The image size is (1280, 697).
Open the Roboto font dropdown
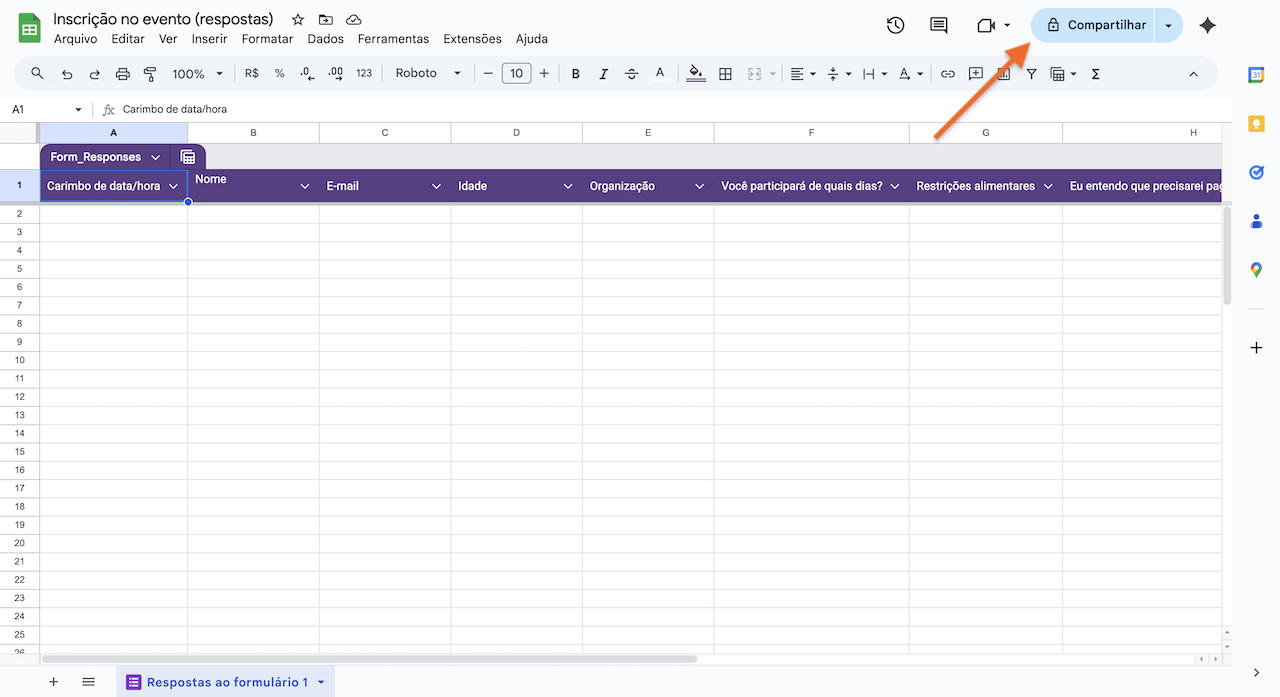point(427,73)
